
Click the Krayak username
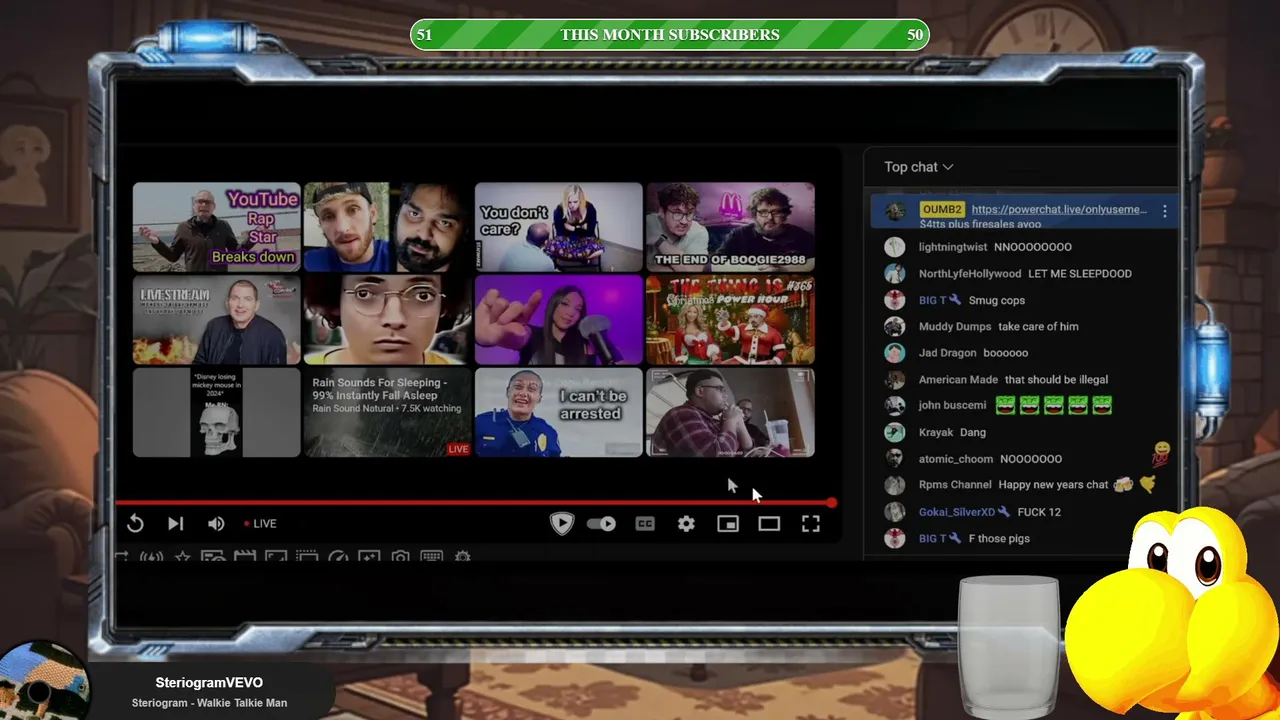tap(936, 433)
